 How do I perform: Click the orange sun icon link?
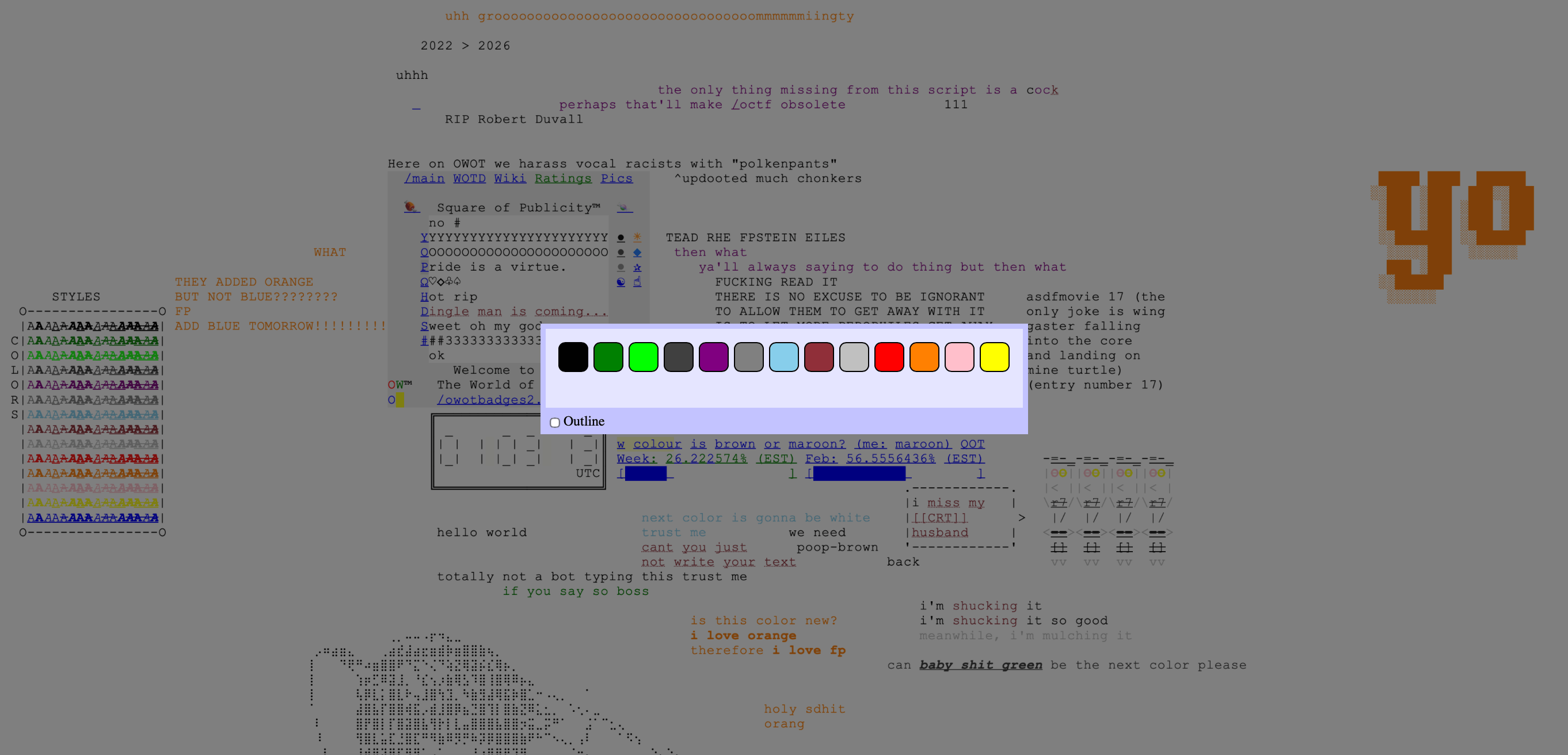click(x=637, y=237)
